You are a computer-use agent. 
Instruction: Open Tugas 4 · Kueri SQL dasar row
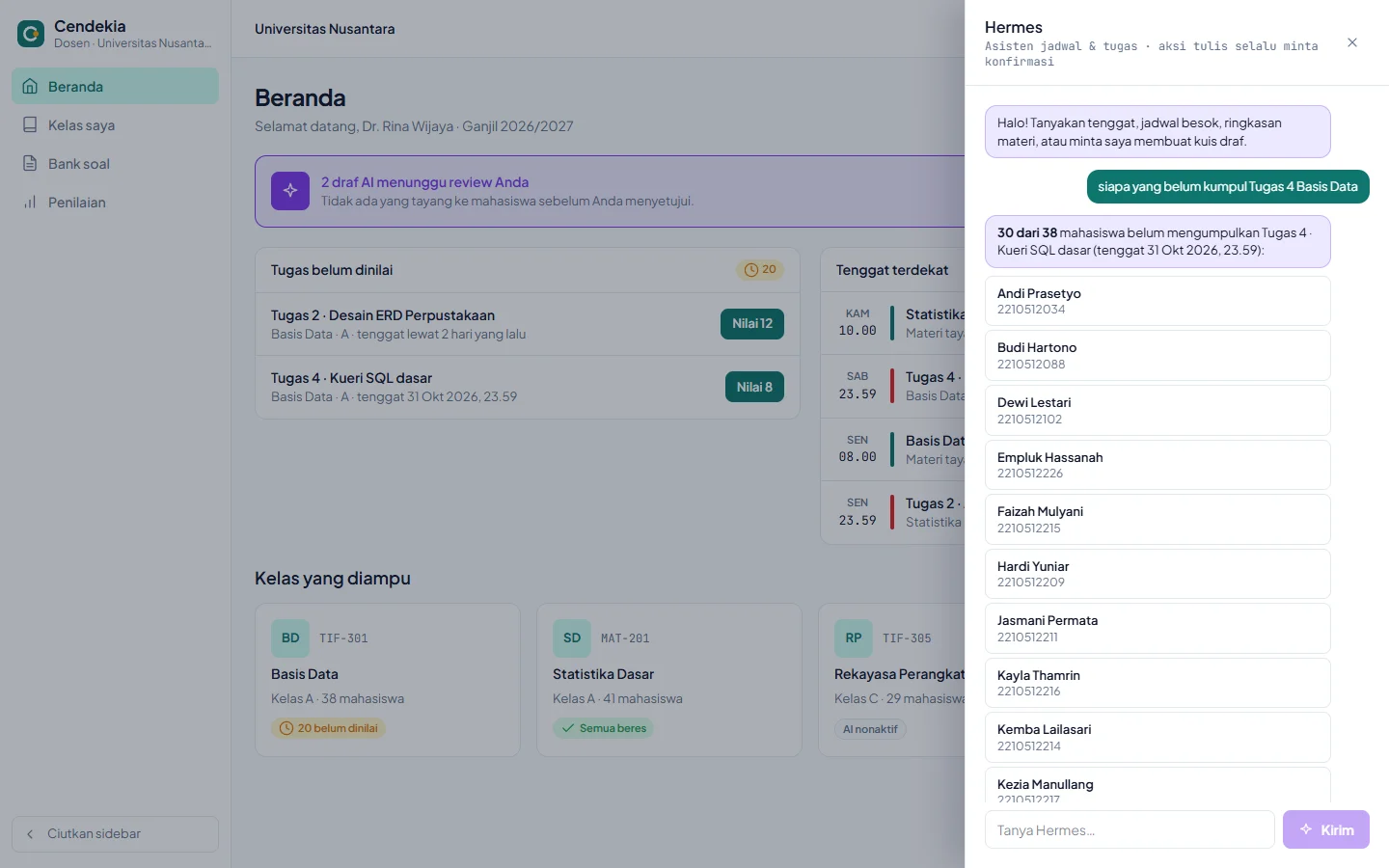(528, 387)
